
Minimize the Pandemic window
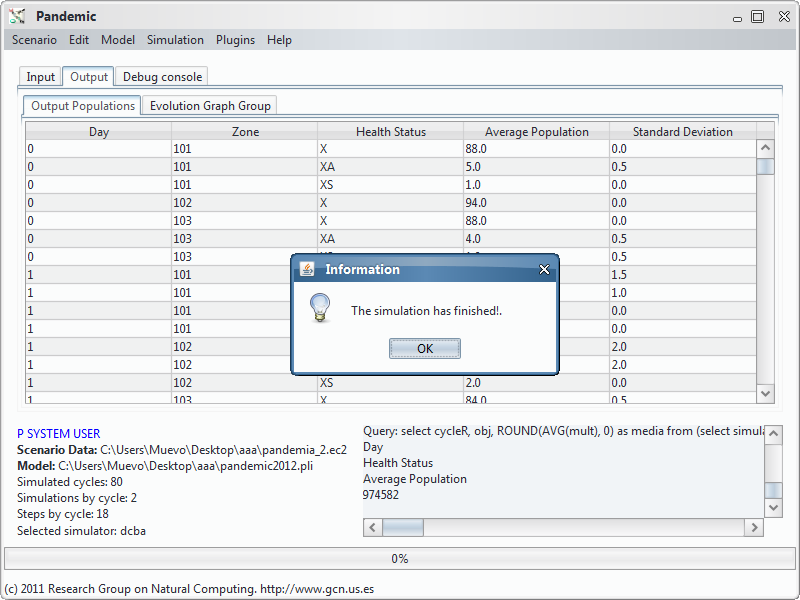(x=737, y=18)
